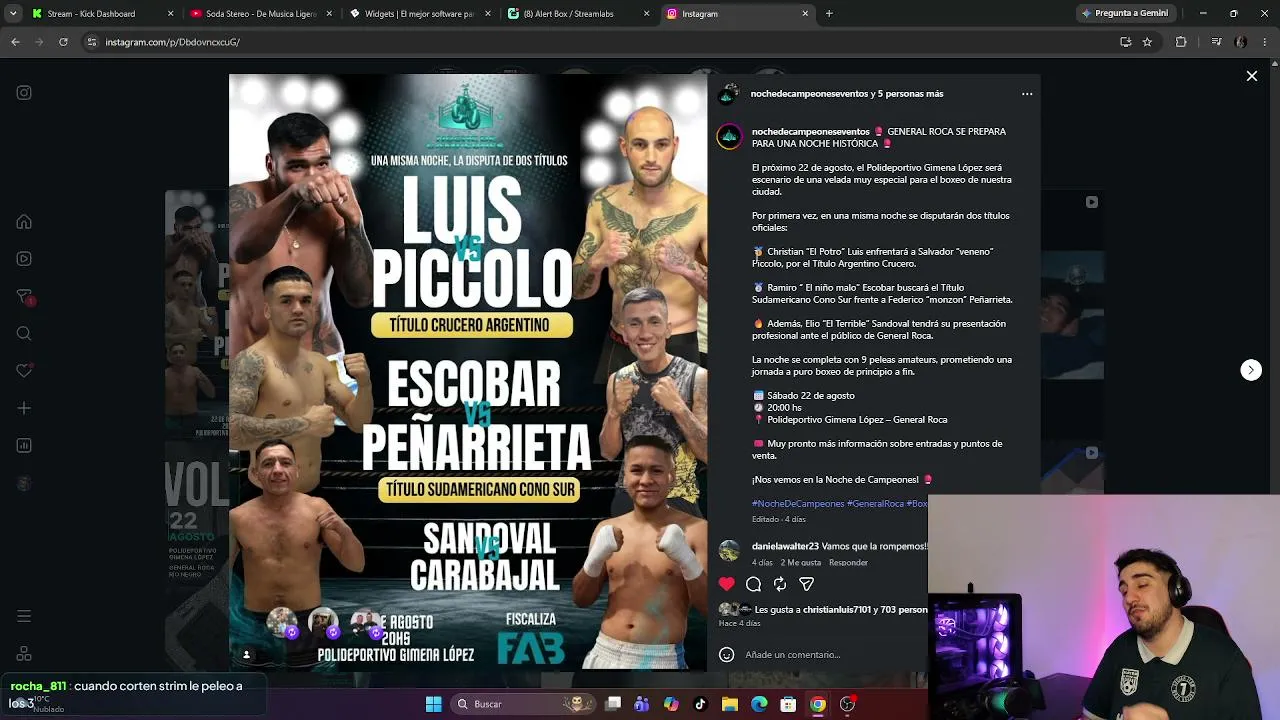Share the post with the paper plane icon
The image size is (1280, 720).
coord(806,584)
